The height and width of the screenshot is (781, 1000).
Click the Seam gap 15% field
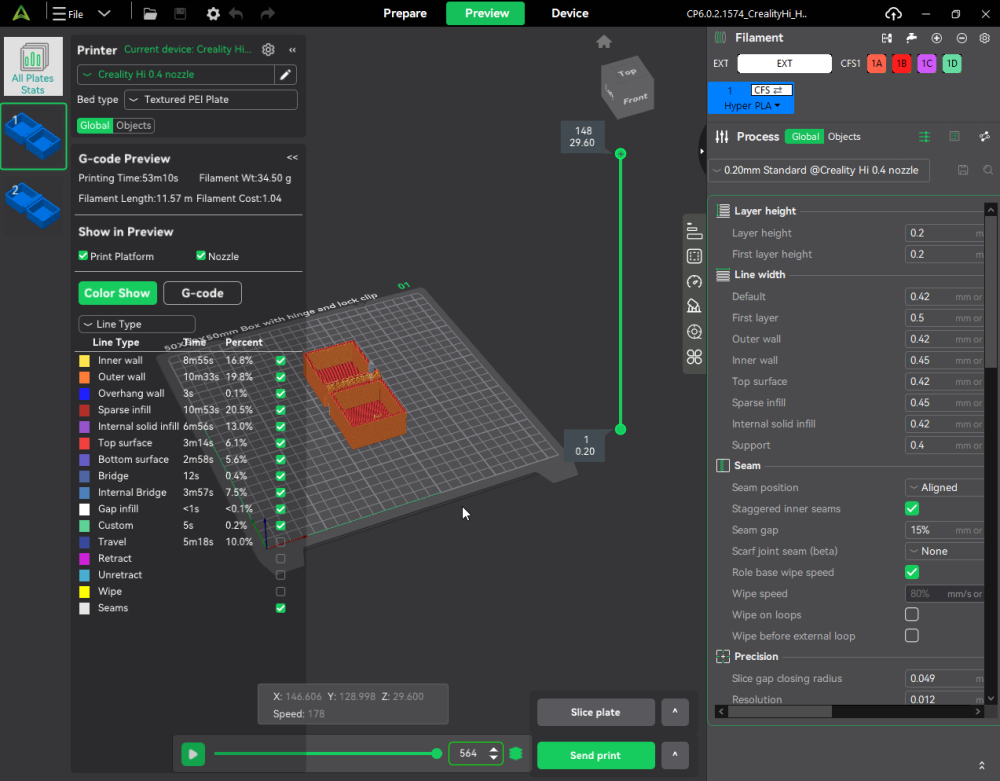[945, 530]
